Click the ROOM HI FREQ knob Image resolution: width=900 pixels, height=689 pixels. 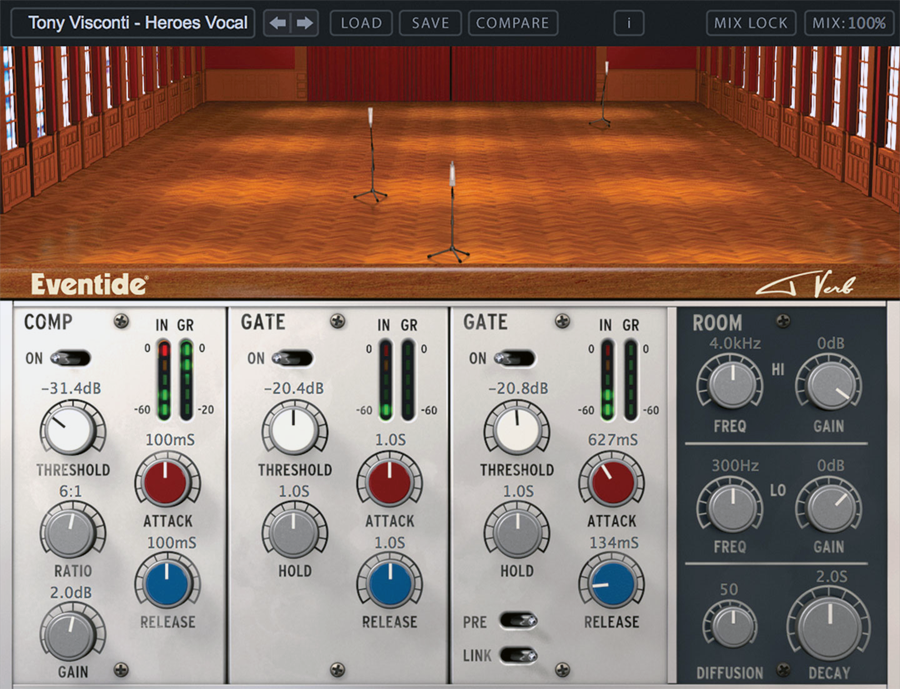coord(730,383)
